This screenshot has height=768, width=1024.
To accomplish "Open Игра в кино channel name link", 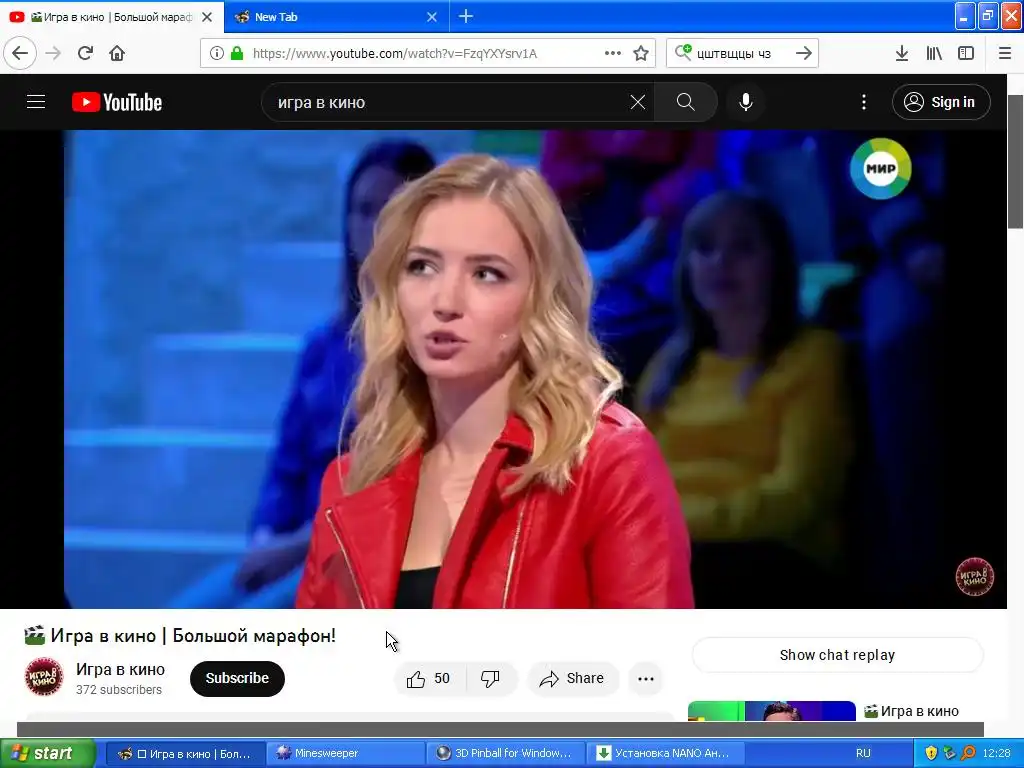I will pyautogui.click(x=120, y=669).
